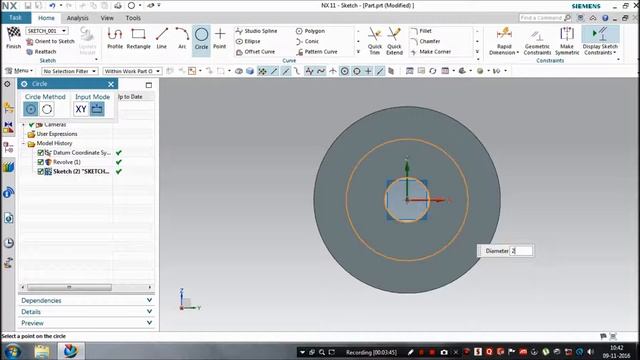The image size is (640, 360).
Task: Select the Fillet tool
Action: pos(421,31)
